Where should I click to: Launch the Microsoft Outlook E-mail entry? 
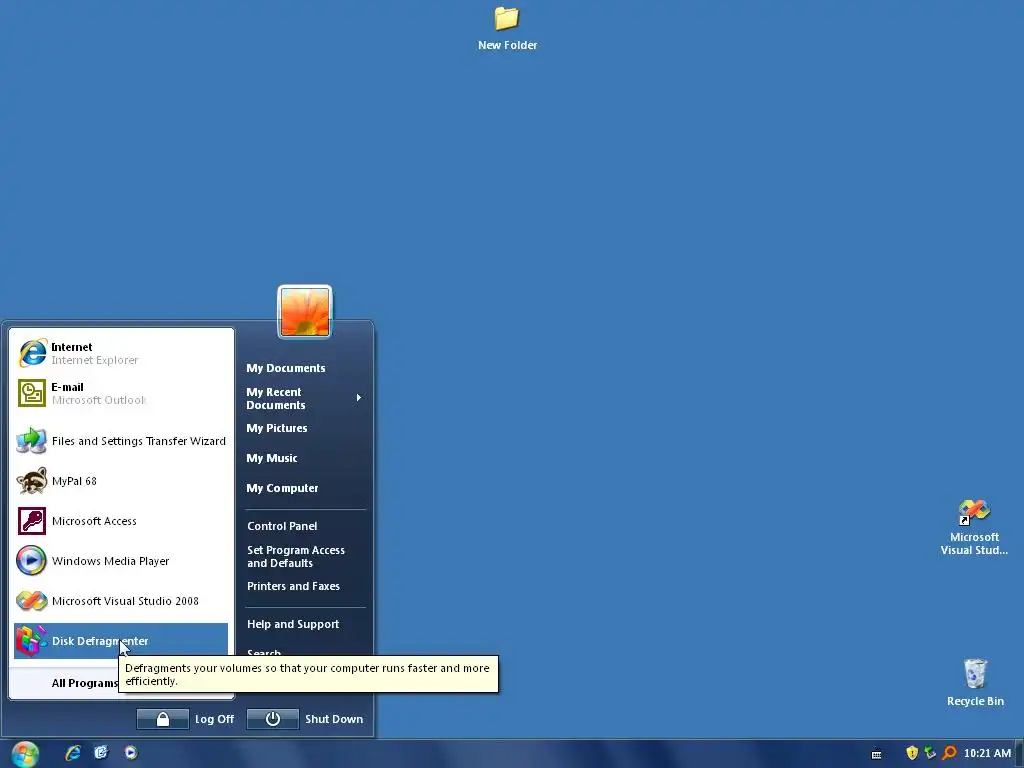point(121,393)
